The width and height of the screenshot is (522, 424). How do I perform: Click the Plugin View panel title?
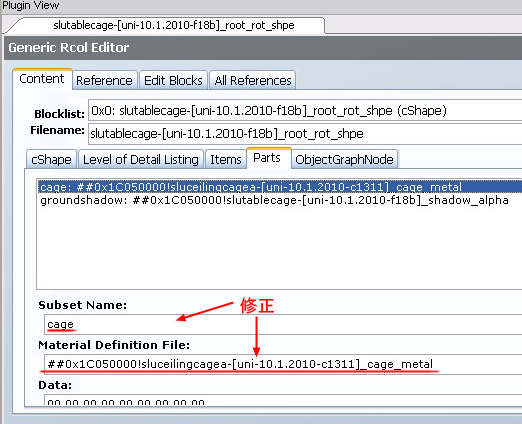click(x=30, y=5)
